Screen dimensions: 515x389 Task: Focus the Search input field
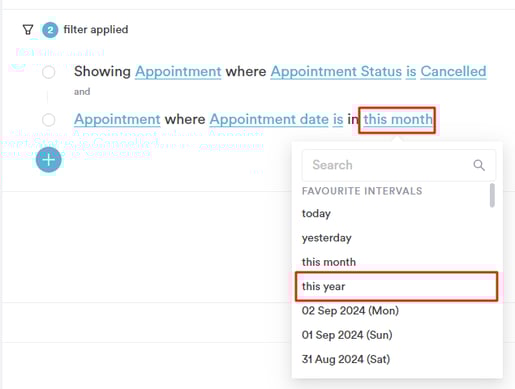pyautogui.click(x=399, y=165)
